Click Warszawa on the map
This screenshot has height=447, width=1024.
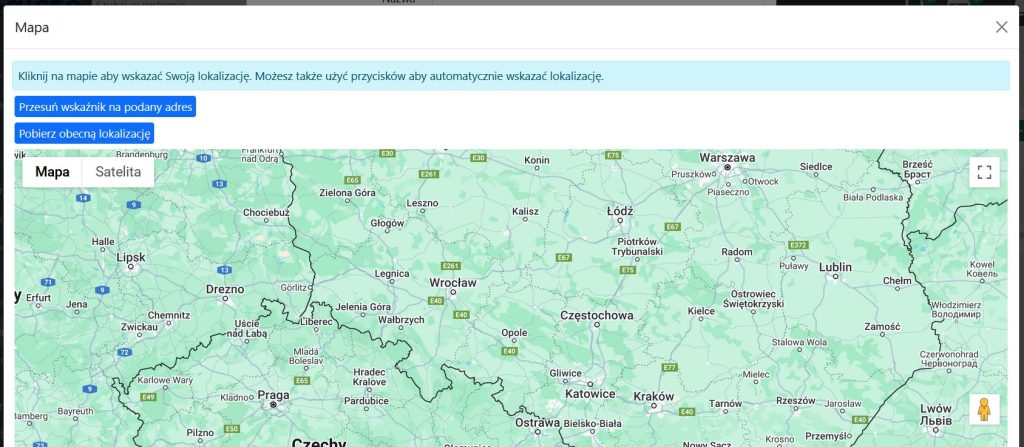pyautogui.click(x=727, y=157)
